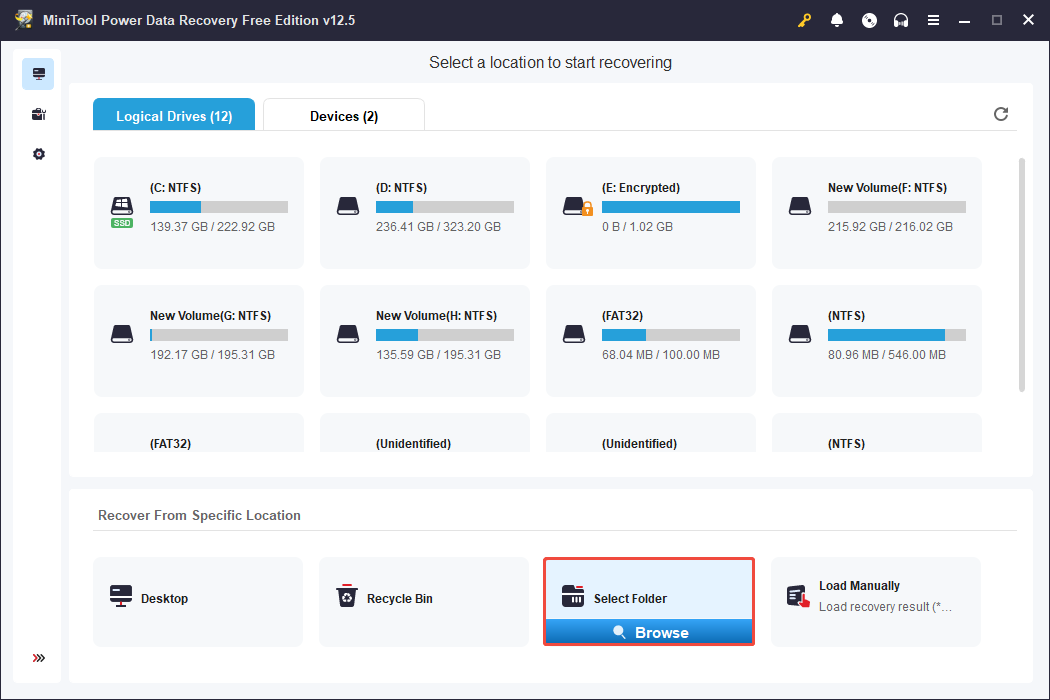Open the toolbox utilities sidebar icon
This screenshot has height=700, width=1050.
point(38,114)
